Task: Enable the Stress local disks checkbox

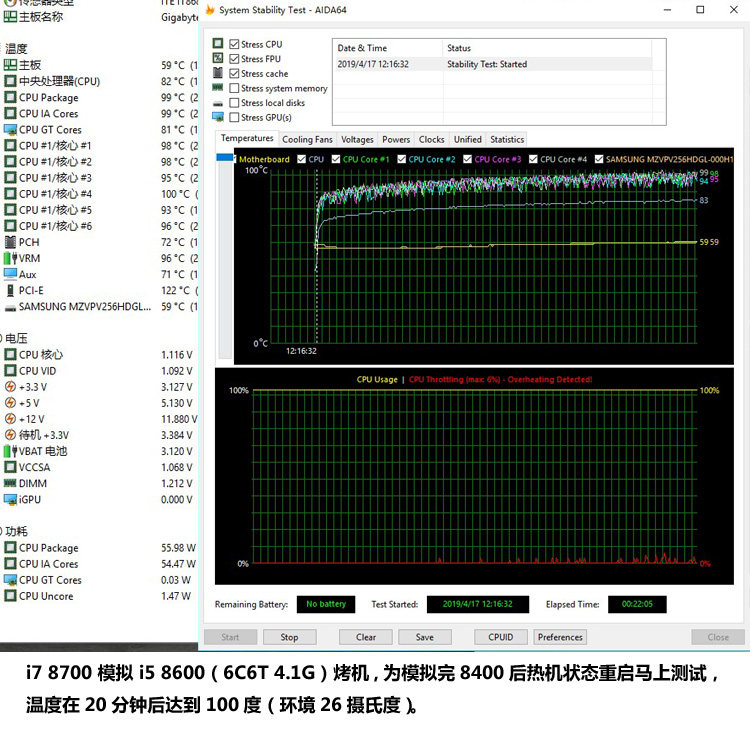Action: (x=234, y=103)
